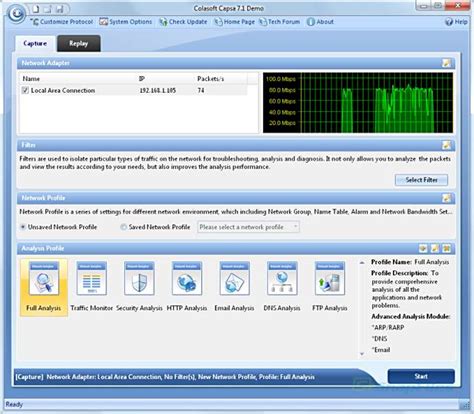Image resolution: width=474 pixels, height=414 pixels.
Task: Select the HTTP Analysis profile
Action: [187, 287]
